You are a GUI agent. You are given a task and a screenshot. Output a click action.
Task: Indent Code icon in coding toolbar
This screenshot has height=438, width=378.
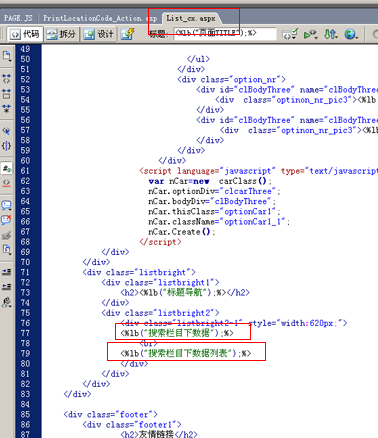[x=7, y=272]
